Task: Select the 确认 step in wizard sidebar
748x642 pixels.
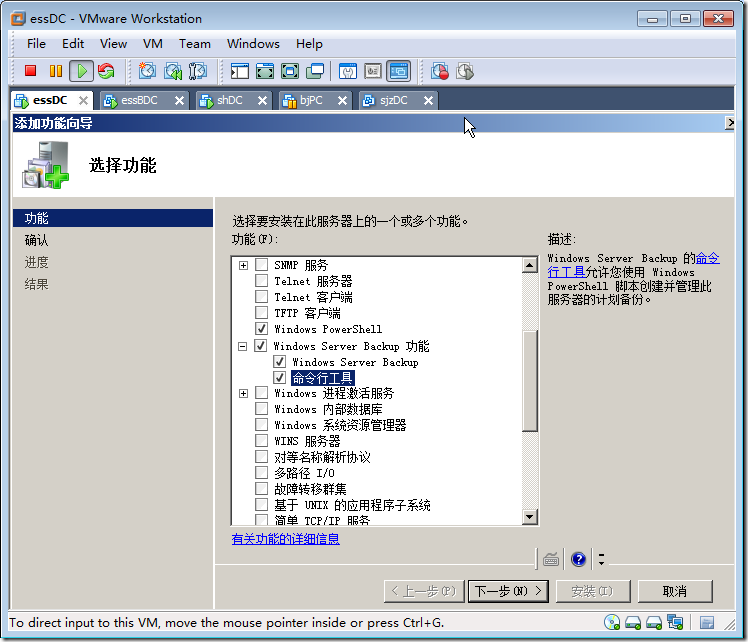Action: (x=36, y=240)
